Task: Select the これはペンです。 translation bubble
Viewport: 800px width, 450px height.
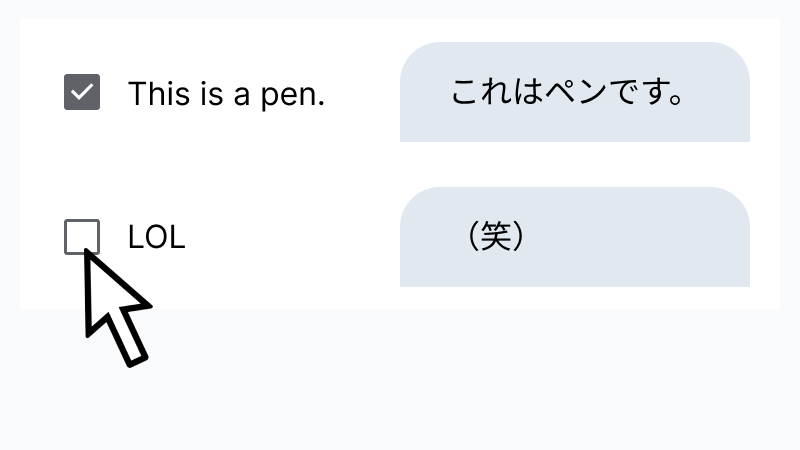Action: [574, 92]
